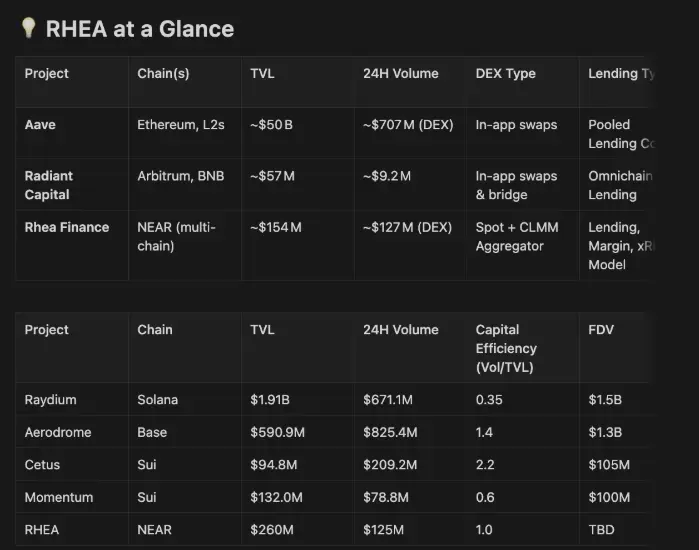Select the '~$50 B' TVL value
The image size is (699, 550).
pyautogui.click(x=271, y=125)
